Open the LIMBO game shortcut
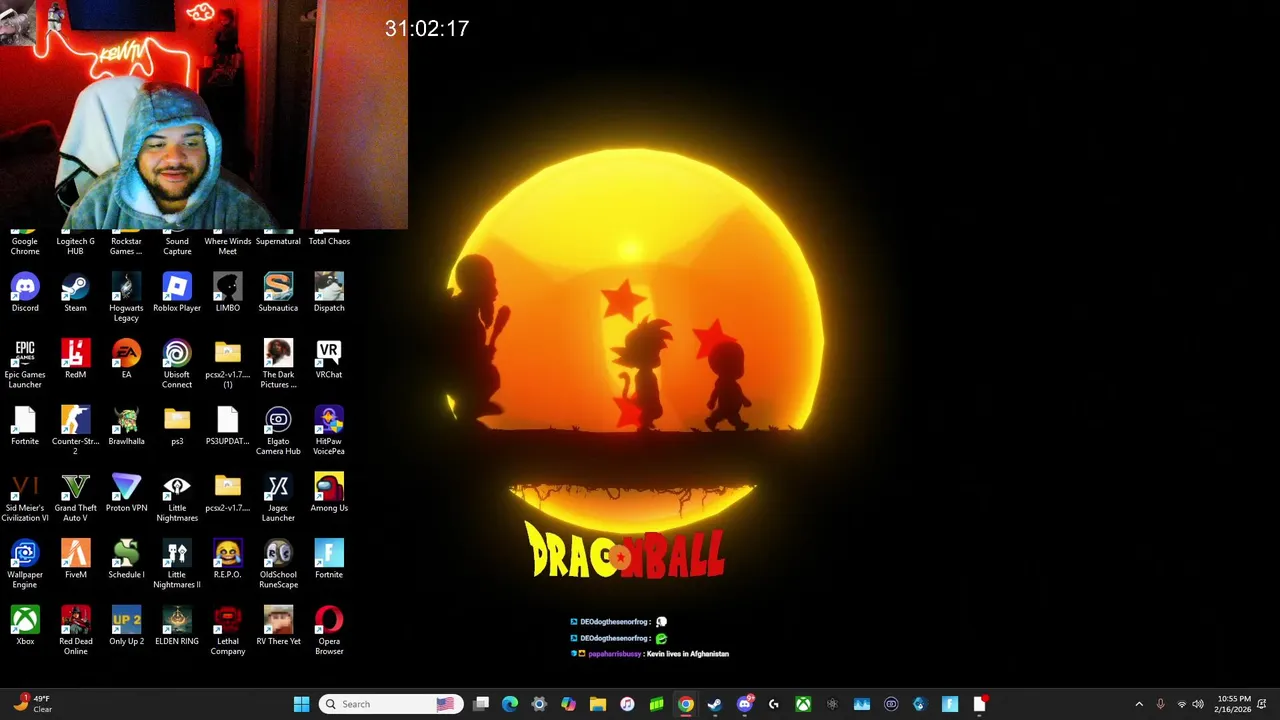Viewport: 1280px width, 720px height. [228, 293]
